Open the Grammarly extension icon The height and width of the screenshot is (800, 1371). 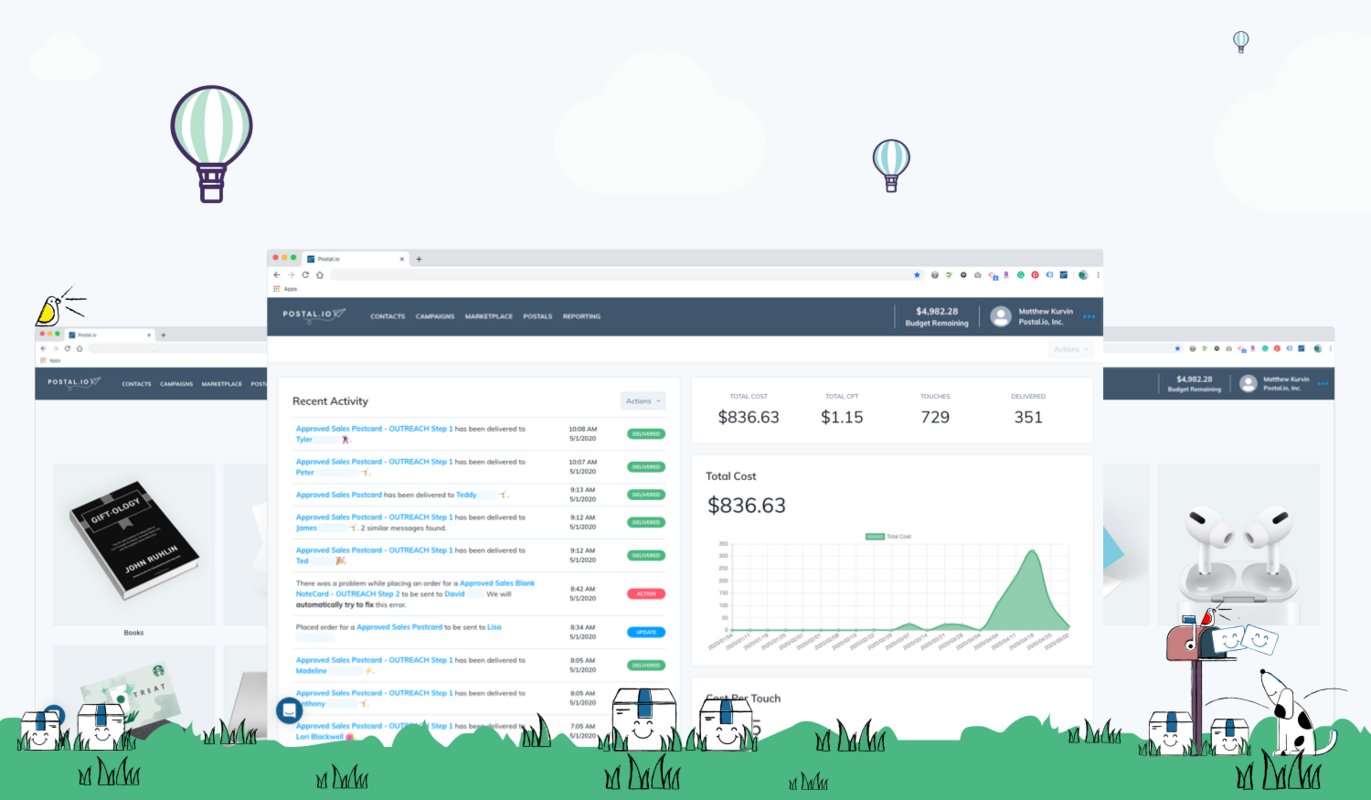[1021, 274]
